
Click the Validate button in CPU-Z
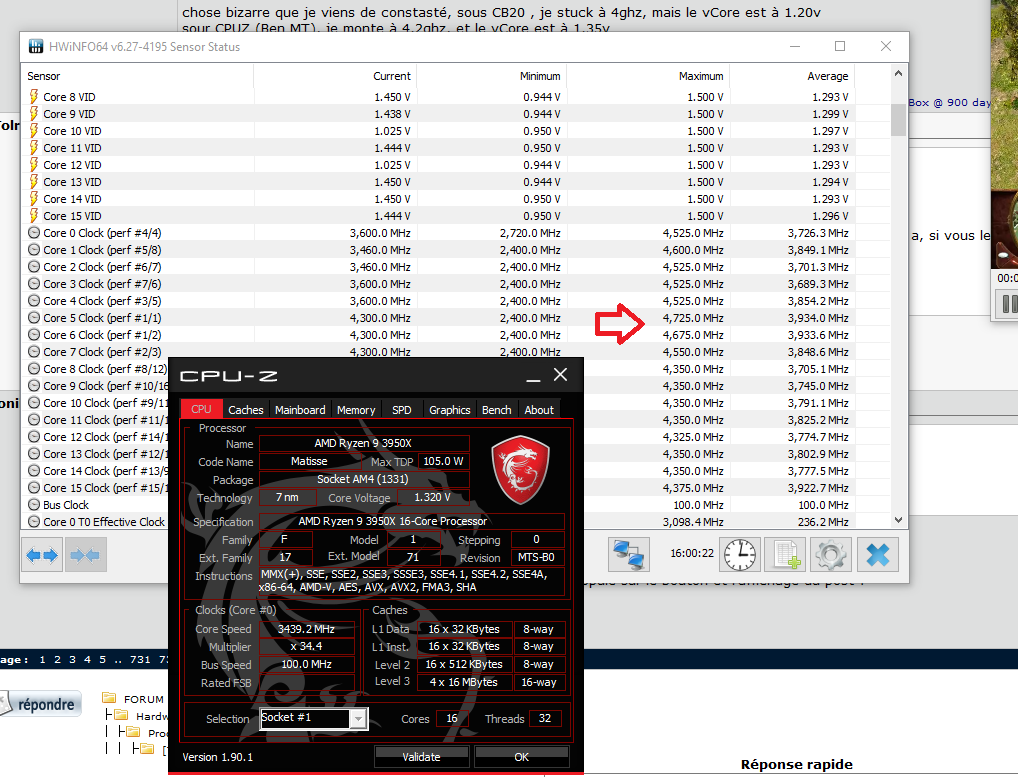tap(421, 756)
